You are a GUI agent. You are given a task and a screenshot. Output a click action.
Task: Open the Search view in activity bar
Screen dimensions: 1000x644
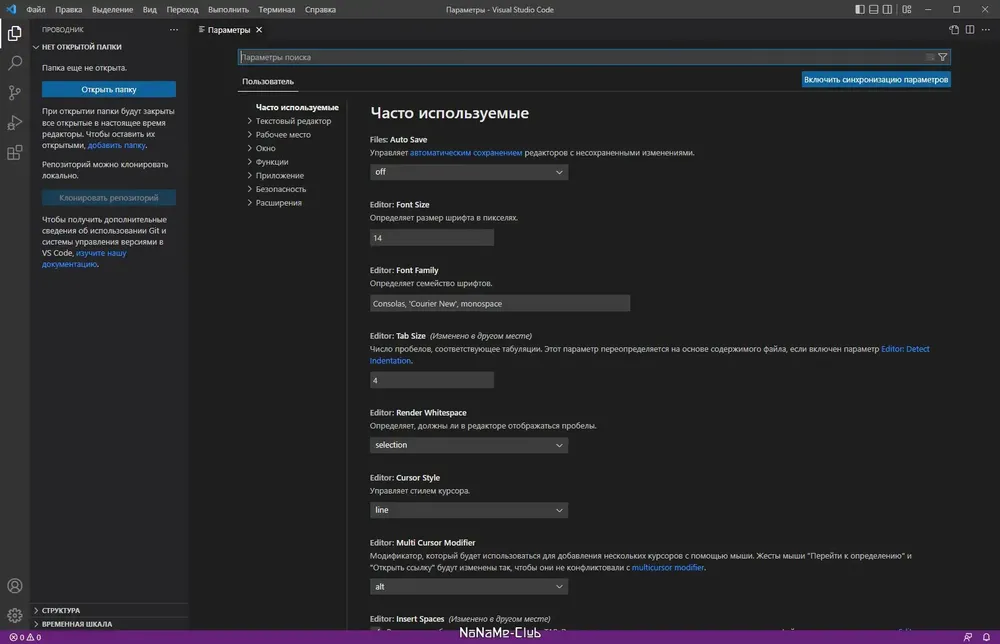[15, 62]
